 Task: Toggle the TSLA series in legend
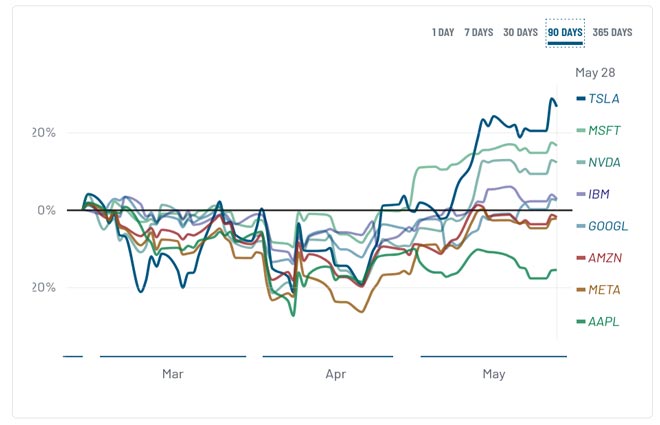[603, 99]
